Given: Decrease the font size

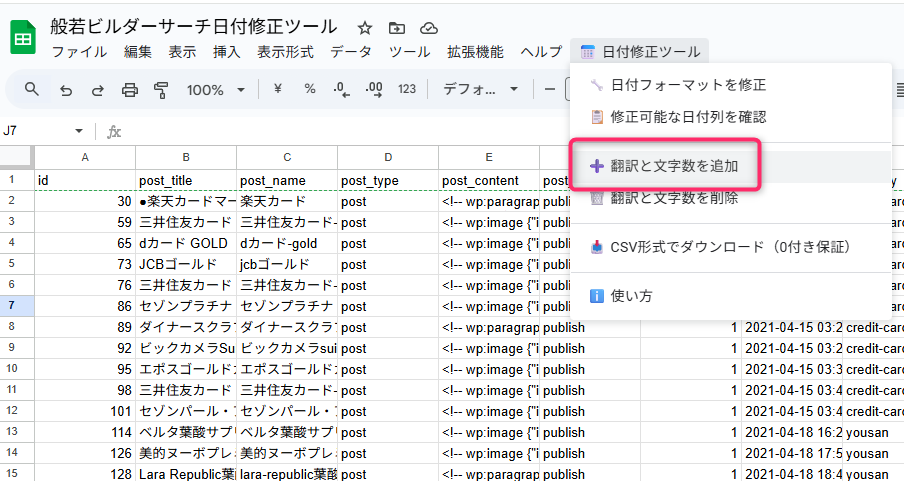Looking at the screenshot, I should pos(549,89).
